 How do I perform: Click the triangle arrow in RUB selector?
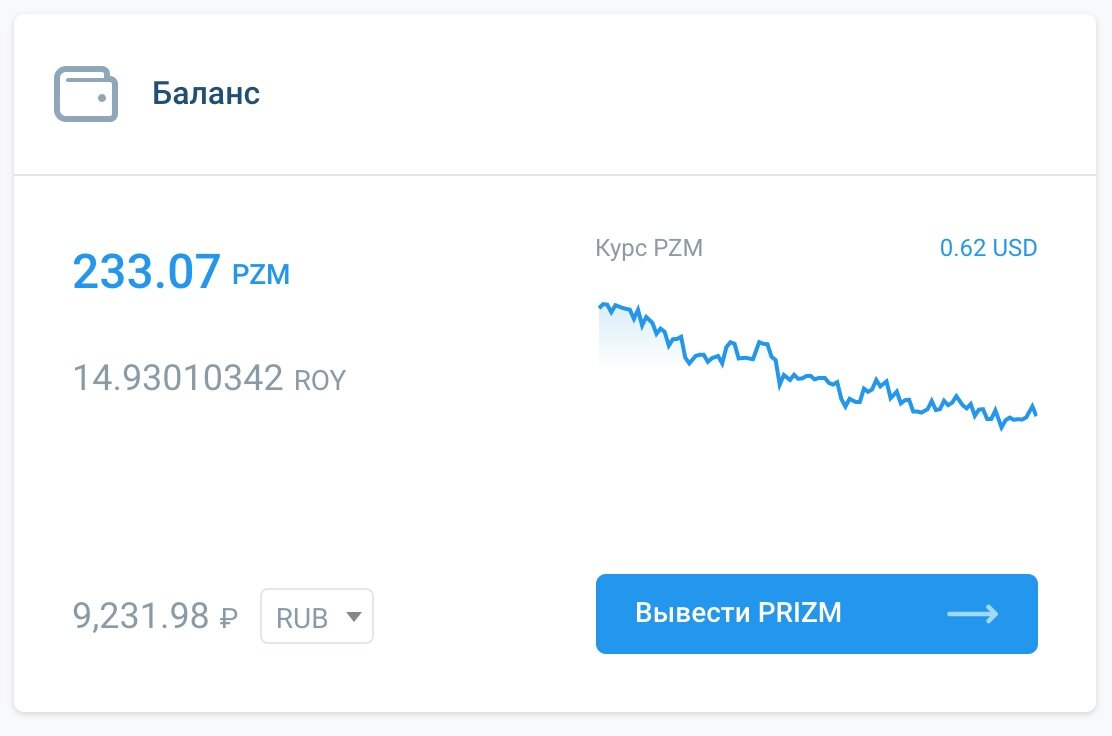(x=352, y=616)
